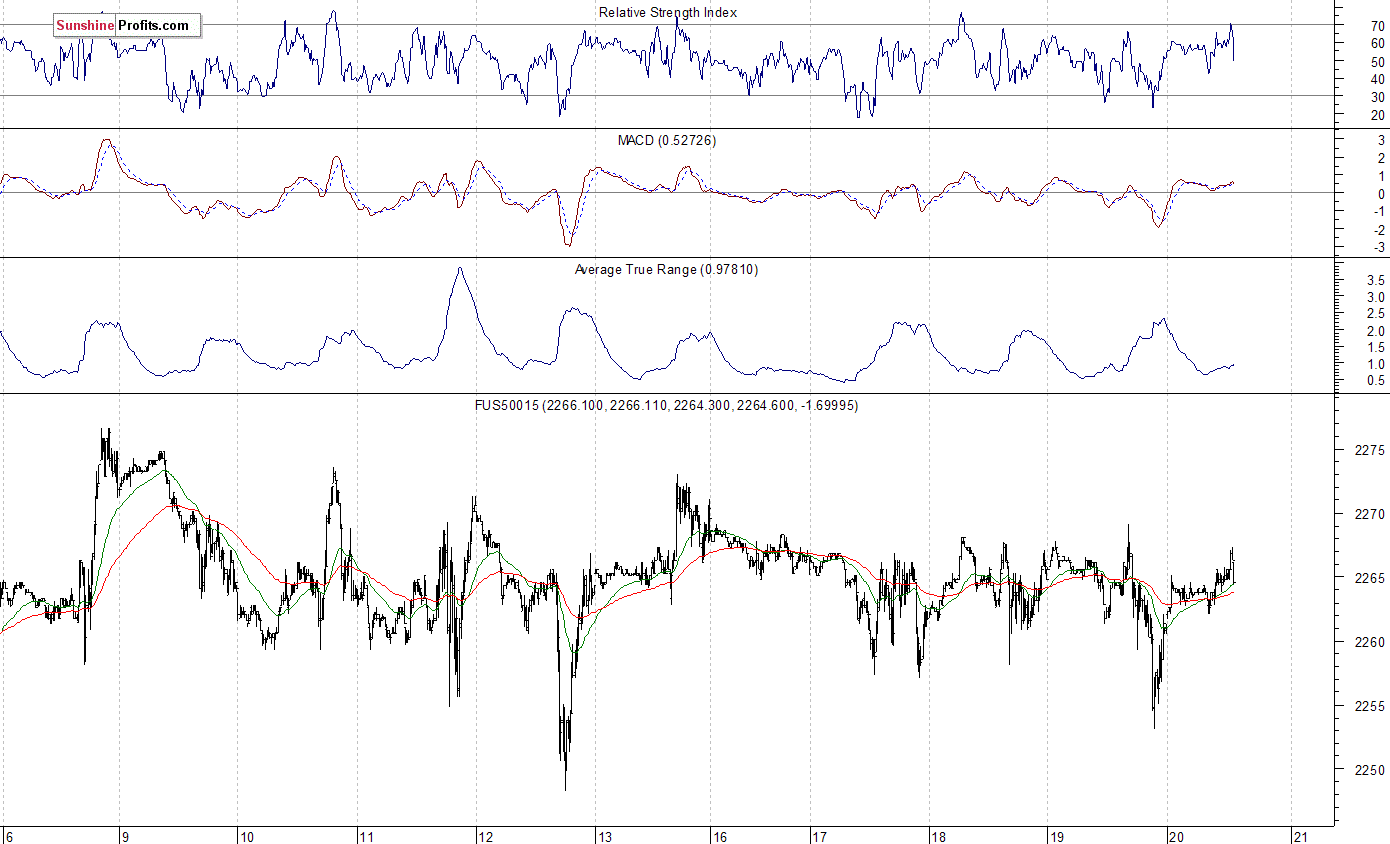Screen dimensions: 1390x844
Task: Select the FUS50015 price chart title
Action: click(x=667, y=405)
